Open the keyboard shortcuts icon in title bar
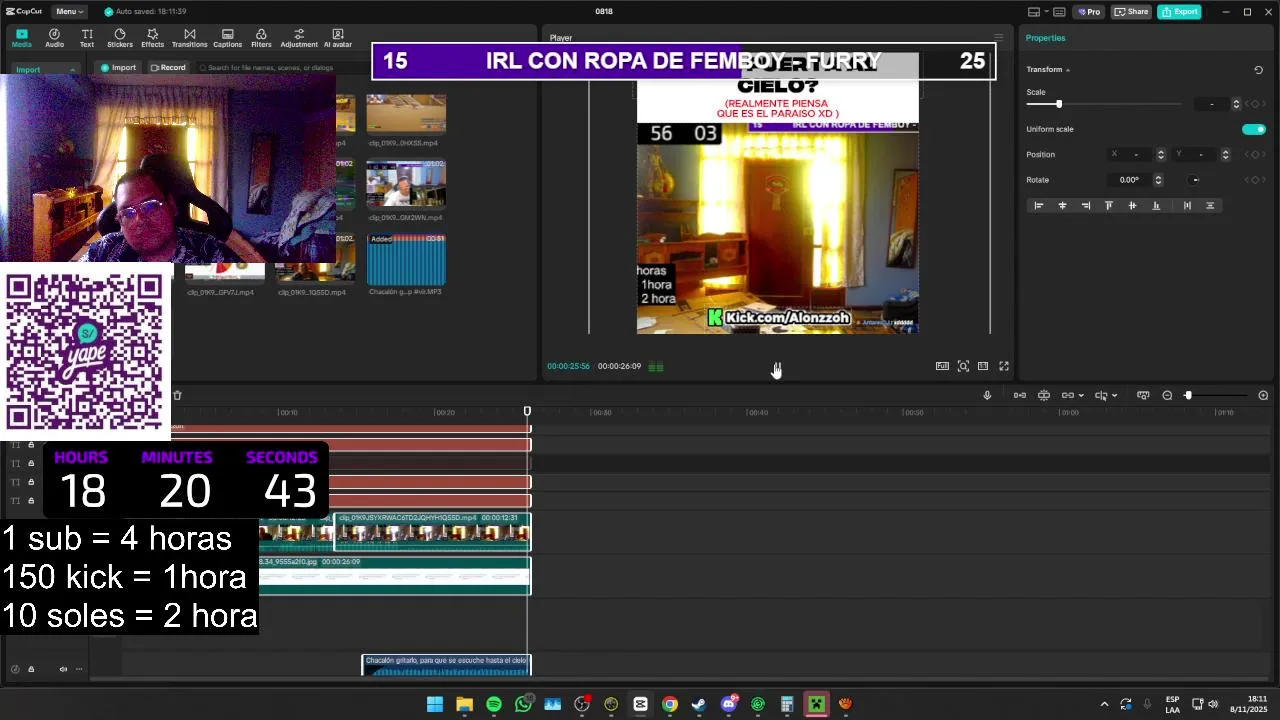The width and height of the screenshot is (1280, 720). pyautogui.click(x=1059, y=12)
